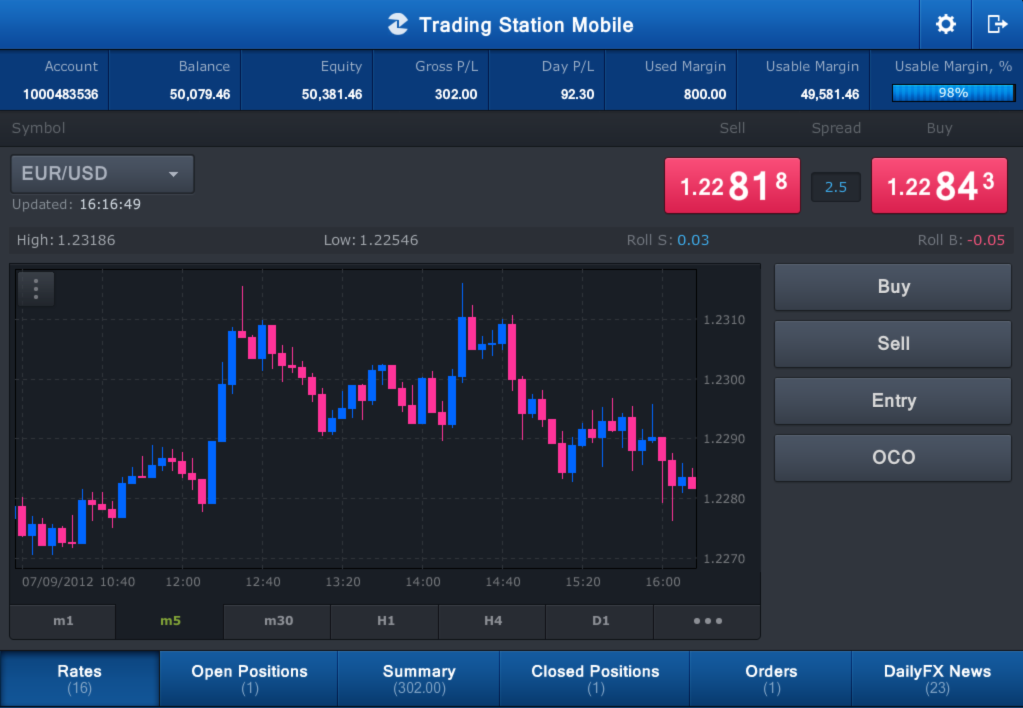Select the H4 timeframe
Image resolution: width=1023 pixels, height=708 pixels.
pos(493,621)
